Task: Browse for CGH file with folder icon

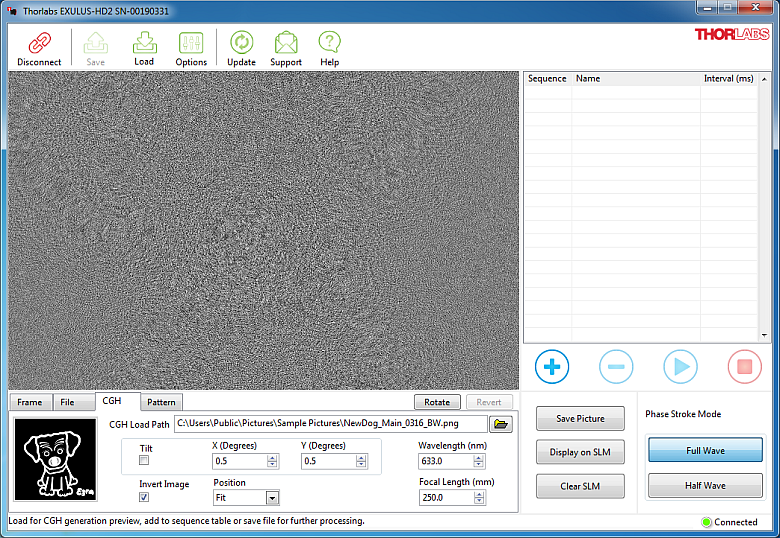Action: tap(501, 424)
